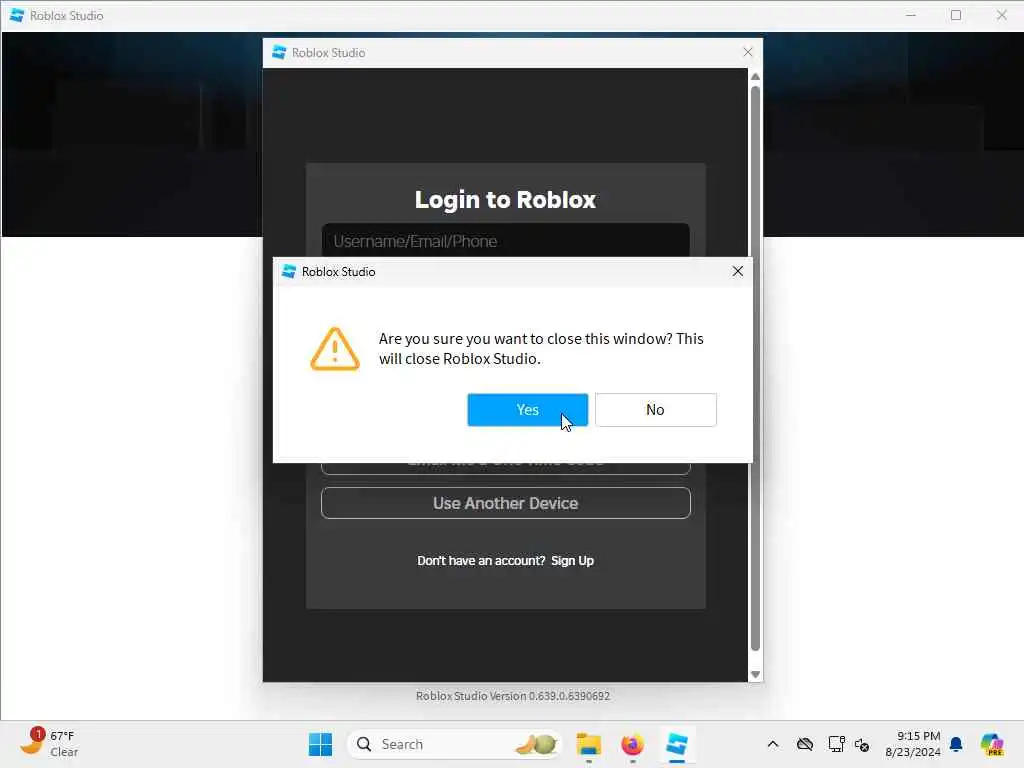Click the display/network tray icon
The width and height of the screenshot is (1024, 768).
pos(836,744)
